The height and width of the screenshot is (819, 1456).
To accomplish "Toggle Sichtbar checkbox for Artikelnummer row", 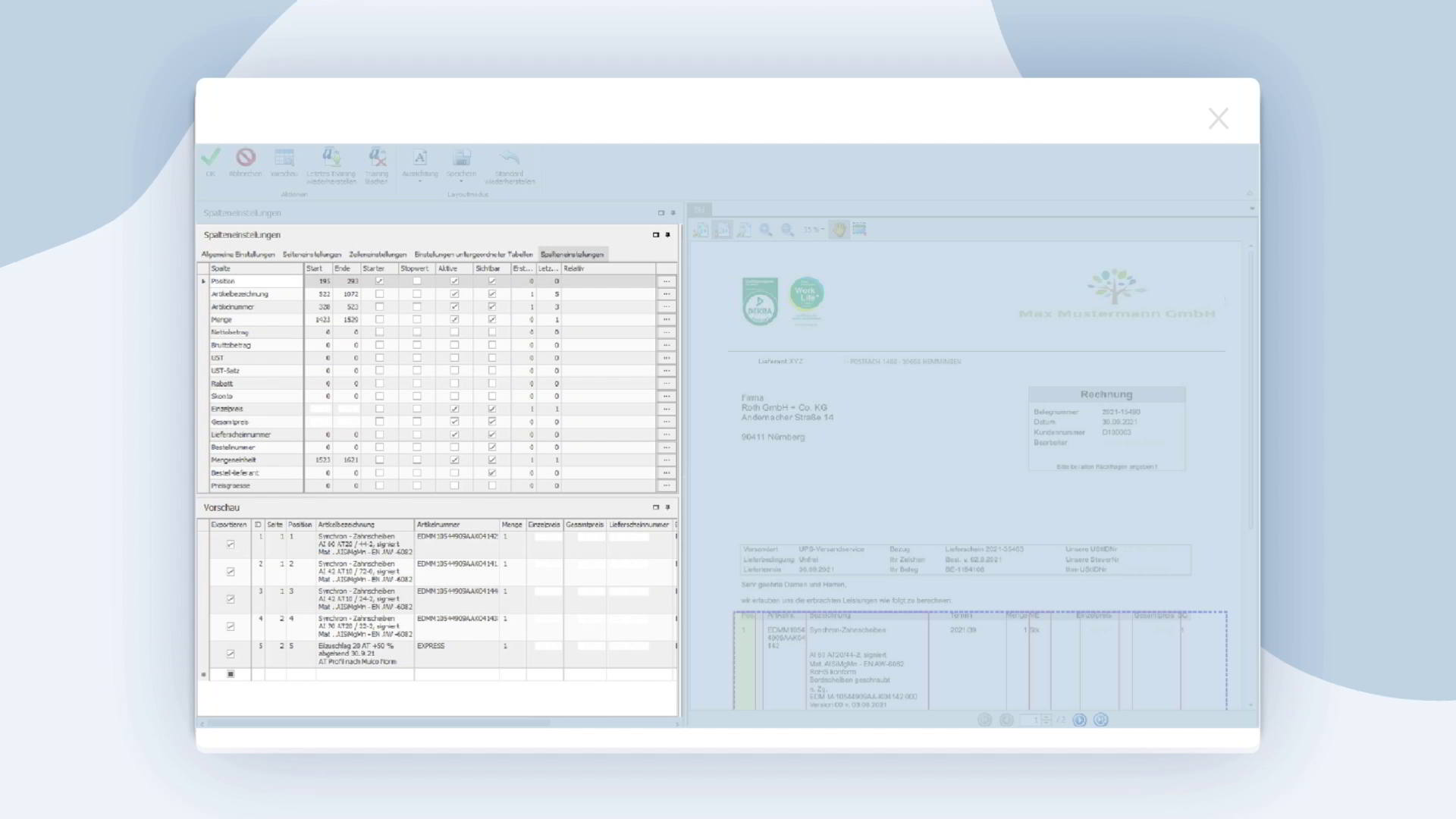I will [492, 307].
